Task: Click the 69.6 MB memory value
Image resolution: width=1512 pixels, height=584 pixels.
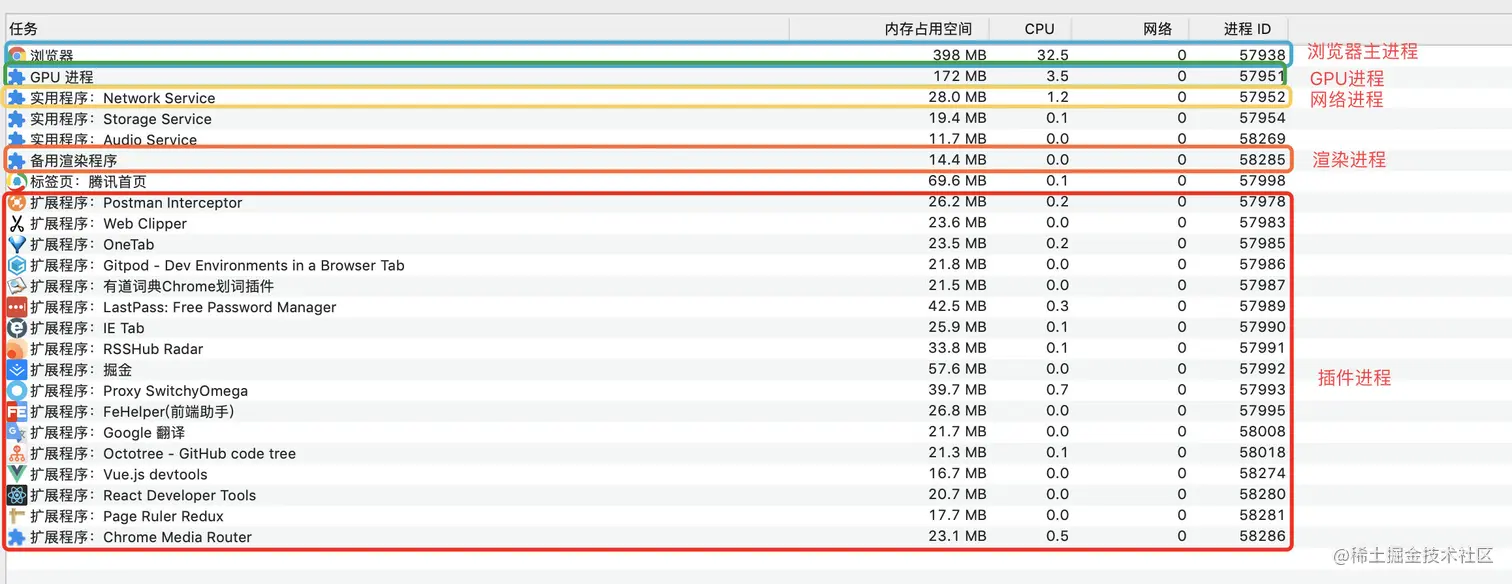Action: [957, 182]
